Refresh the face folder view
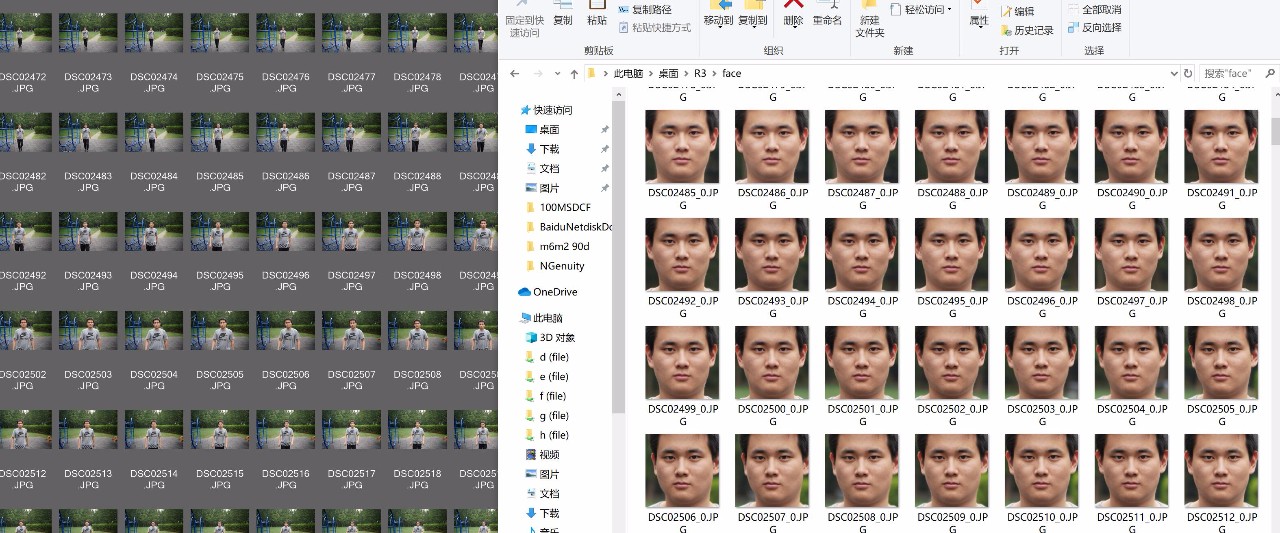 (1188, 74)
